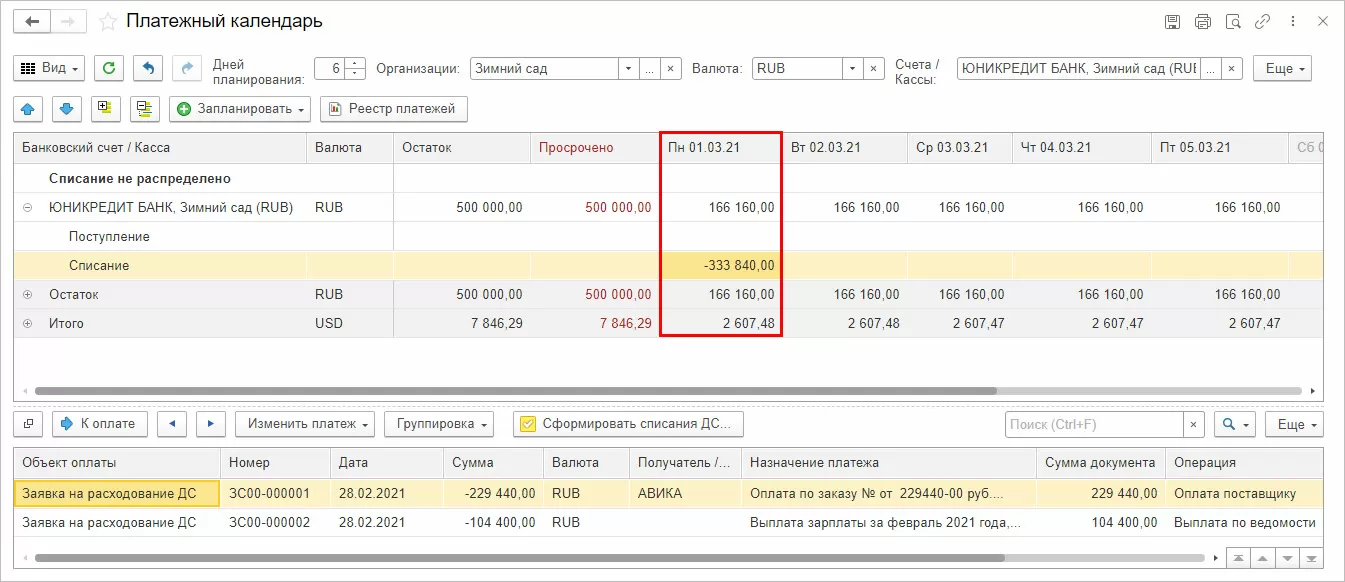Click the Сумма документа column header
Screen dimensions: 1345x582
tap(1100, 463)
